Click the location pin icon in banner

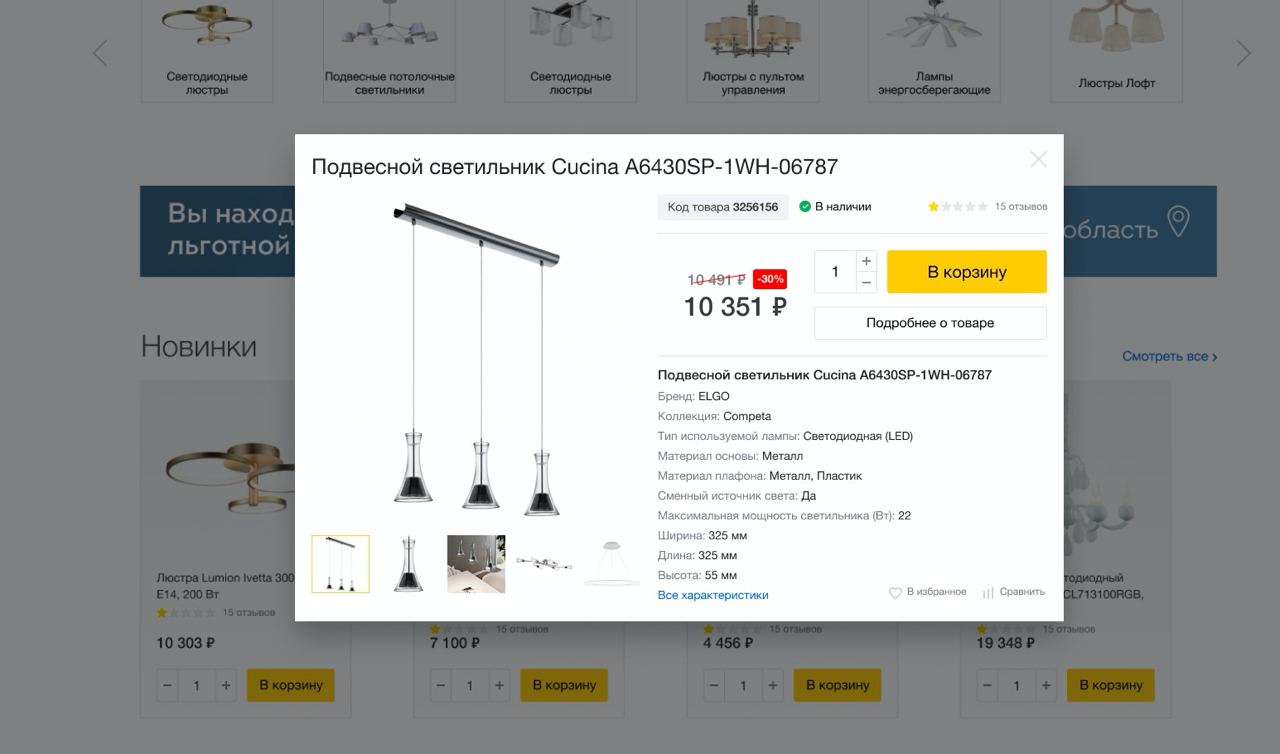pyautogui.click(x=1179, y=222)
